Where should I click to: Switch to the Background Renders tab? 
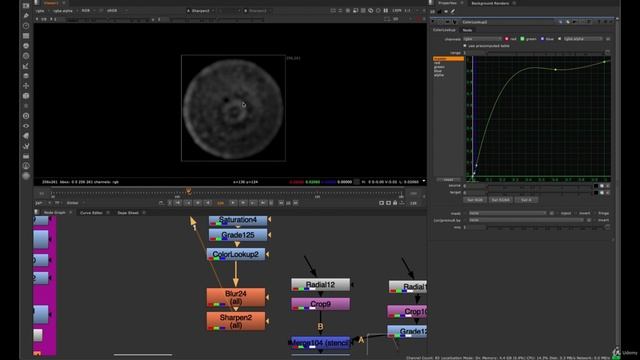[x=490, y=3]
